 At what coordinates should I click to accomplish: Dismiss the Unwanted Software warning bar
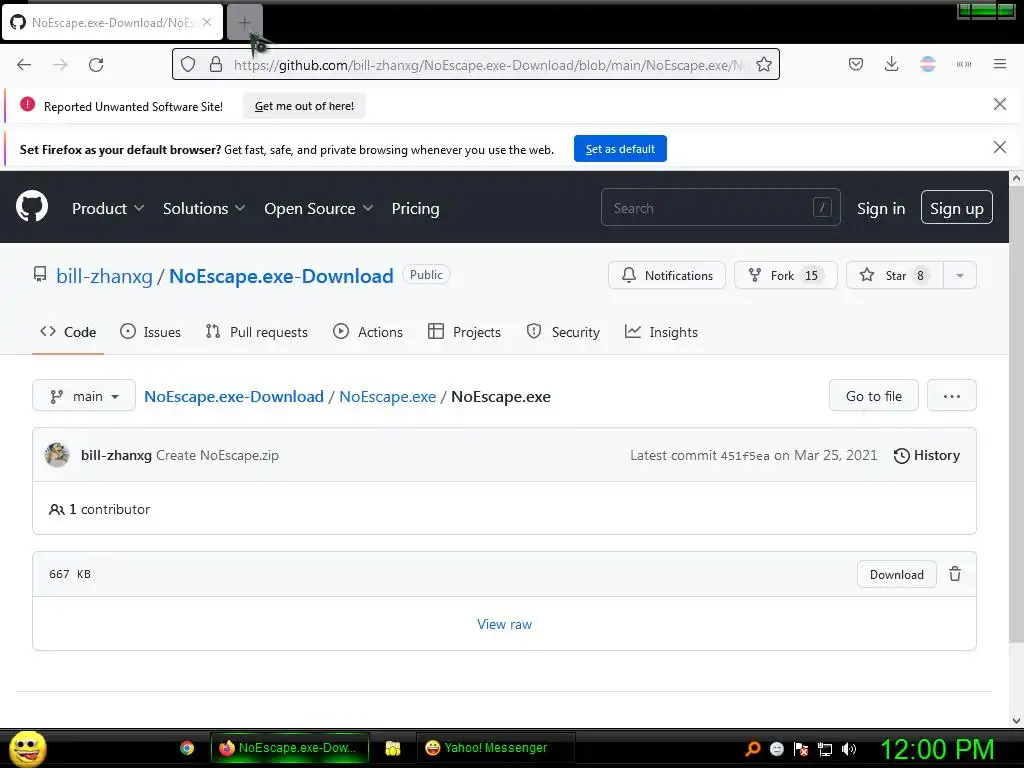(1000, 104)
